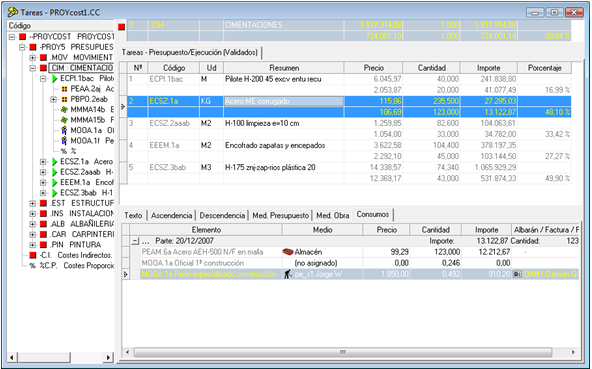Click the red square icon of .MOV MOVIMIENT
This screenshot has height=369, width=592.
click(x=43, y=57)
